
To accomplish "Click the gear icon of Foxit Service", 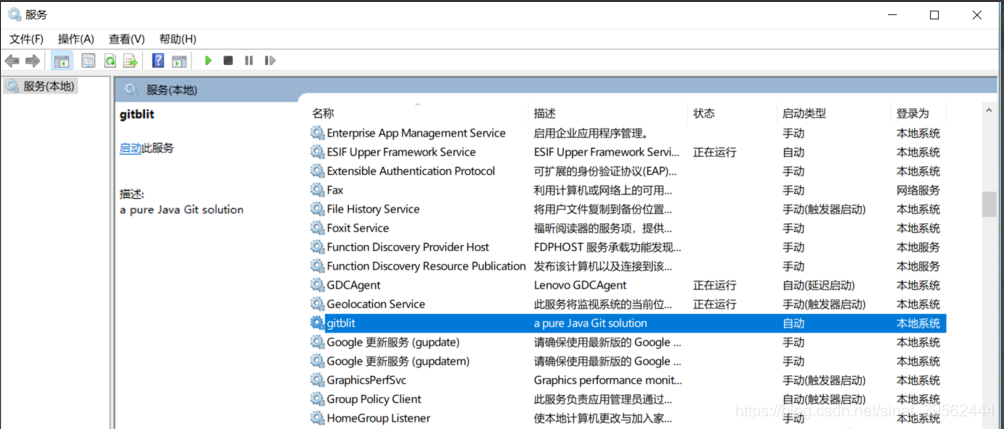I will [317, 228].
